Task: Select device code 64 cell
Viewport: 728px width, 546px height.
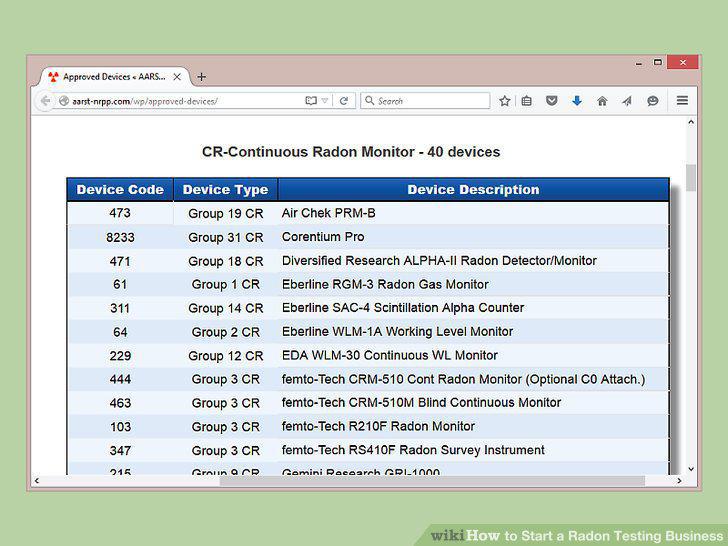Action: (x=120, y=332)
